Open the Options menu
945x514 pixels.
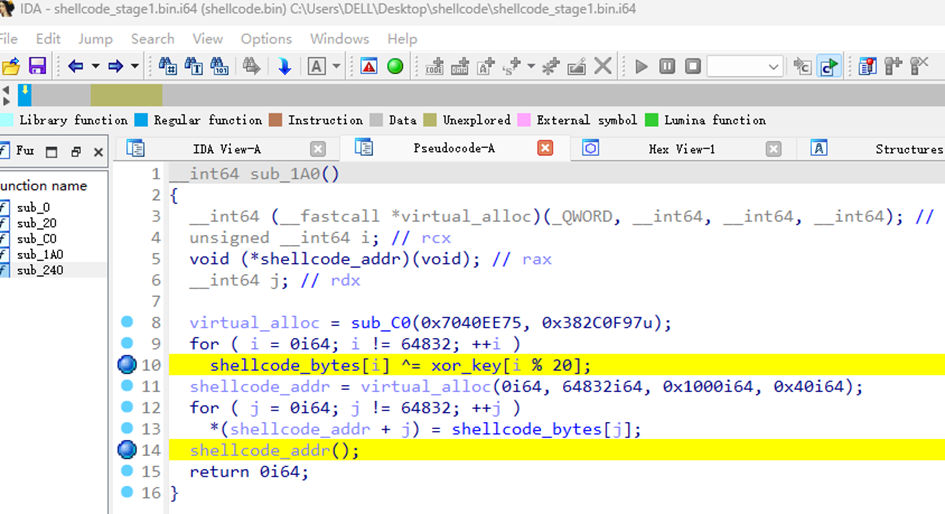coord(266,39)
